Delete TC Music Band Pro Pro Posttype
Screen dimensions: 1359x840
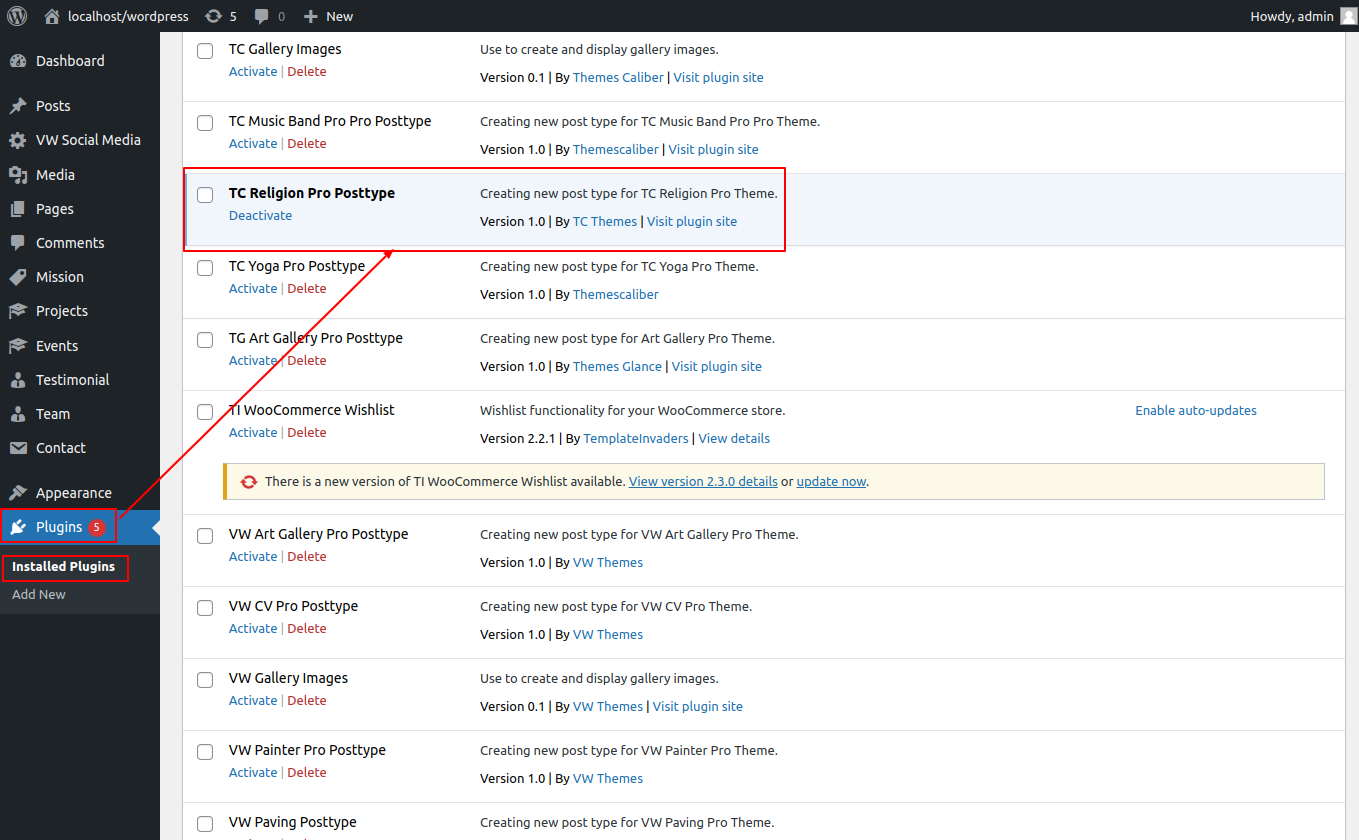[x=307, y=144]
